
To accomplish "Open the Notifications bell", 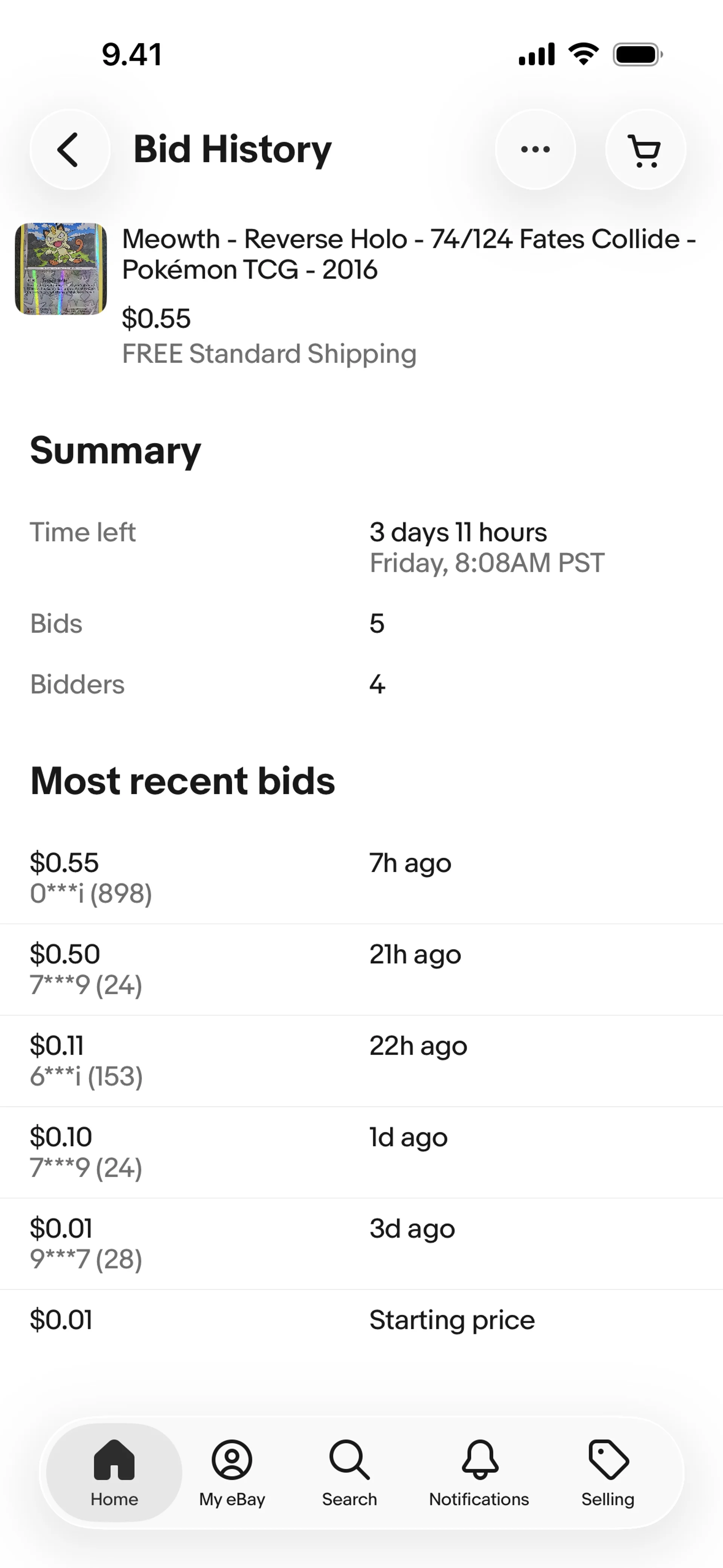I will coord(479,1472).
